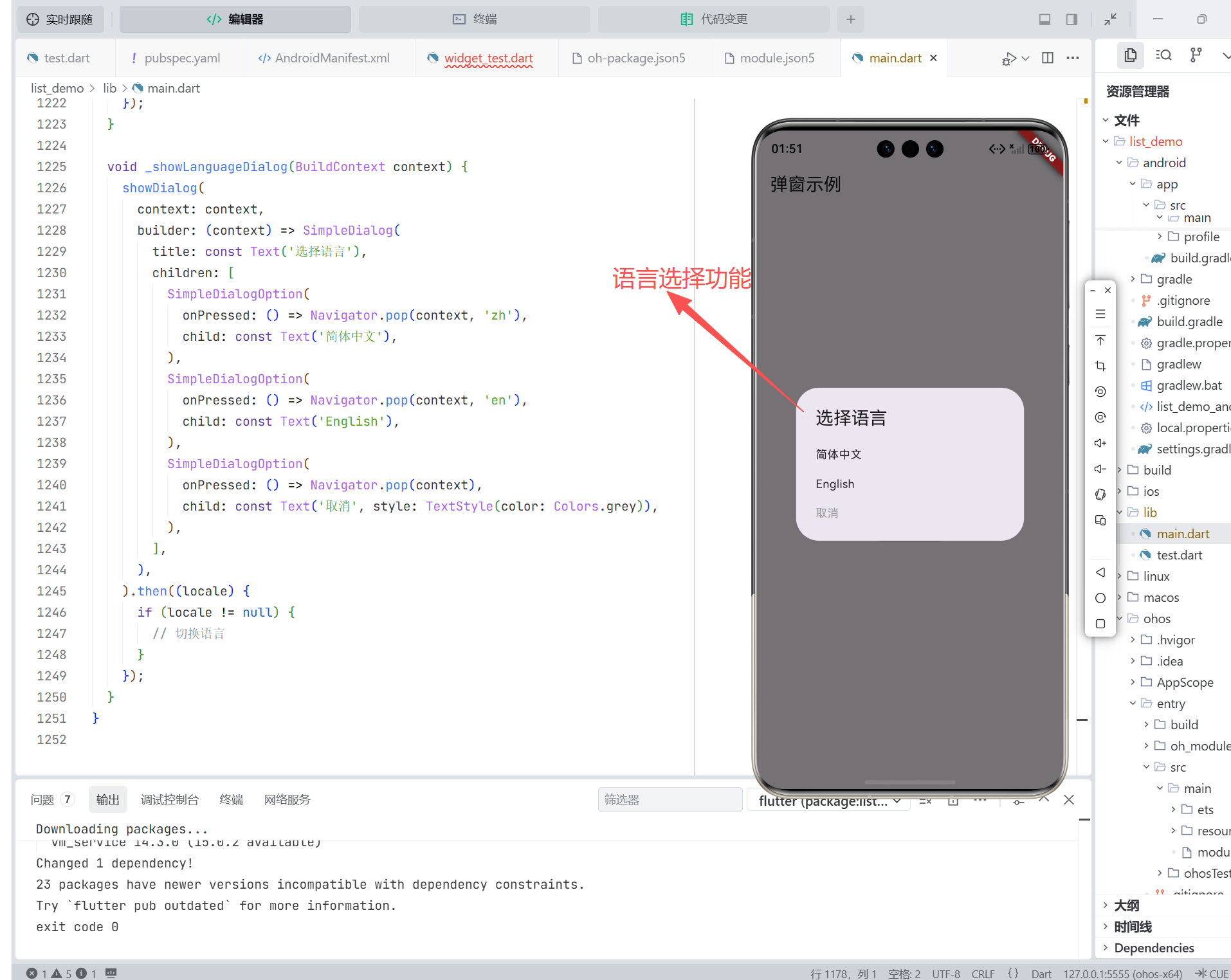
Task: Click the UTF-8 encoding status item
Action: (x=946, y=974)
